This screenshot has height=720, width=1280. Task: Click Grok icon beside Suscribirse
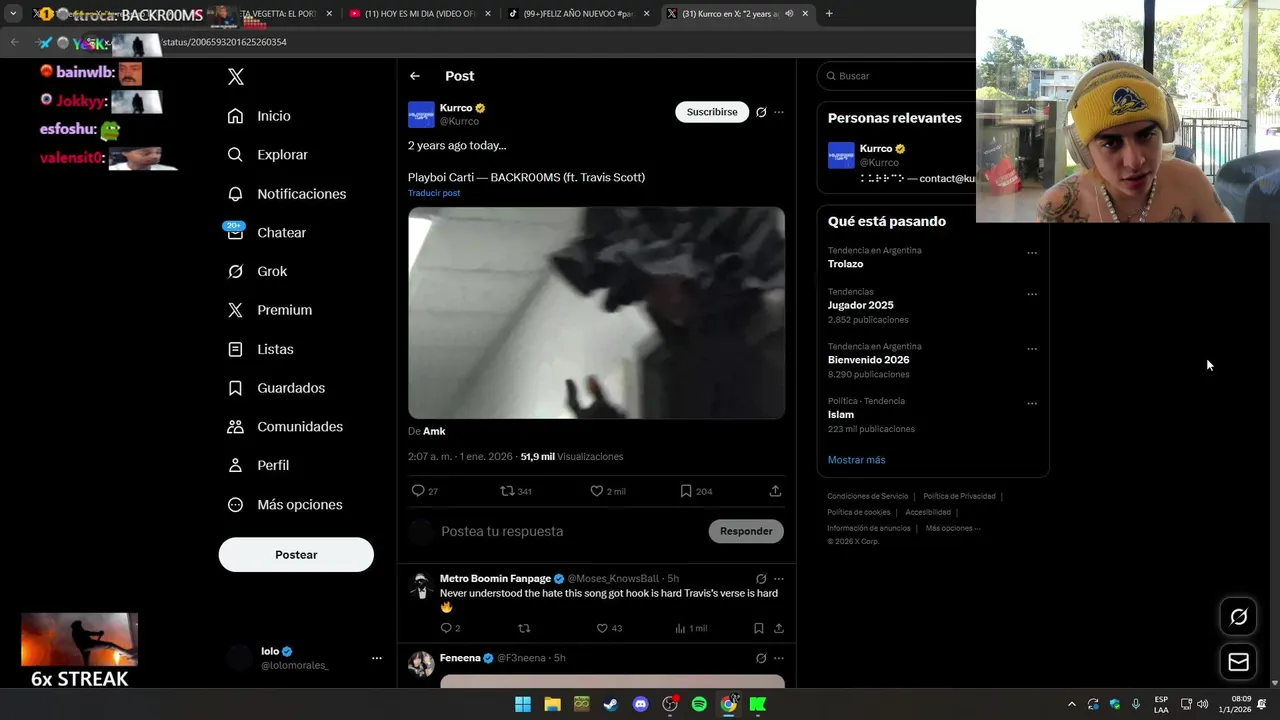pos(761,112)
